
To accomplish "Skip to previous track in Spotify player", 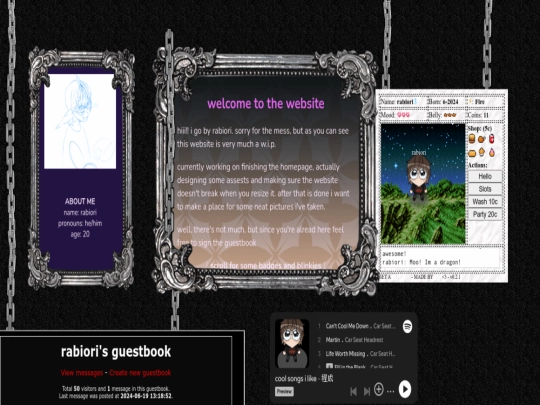I will [x=354, y=391].
